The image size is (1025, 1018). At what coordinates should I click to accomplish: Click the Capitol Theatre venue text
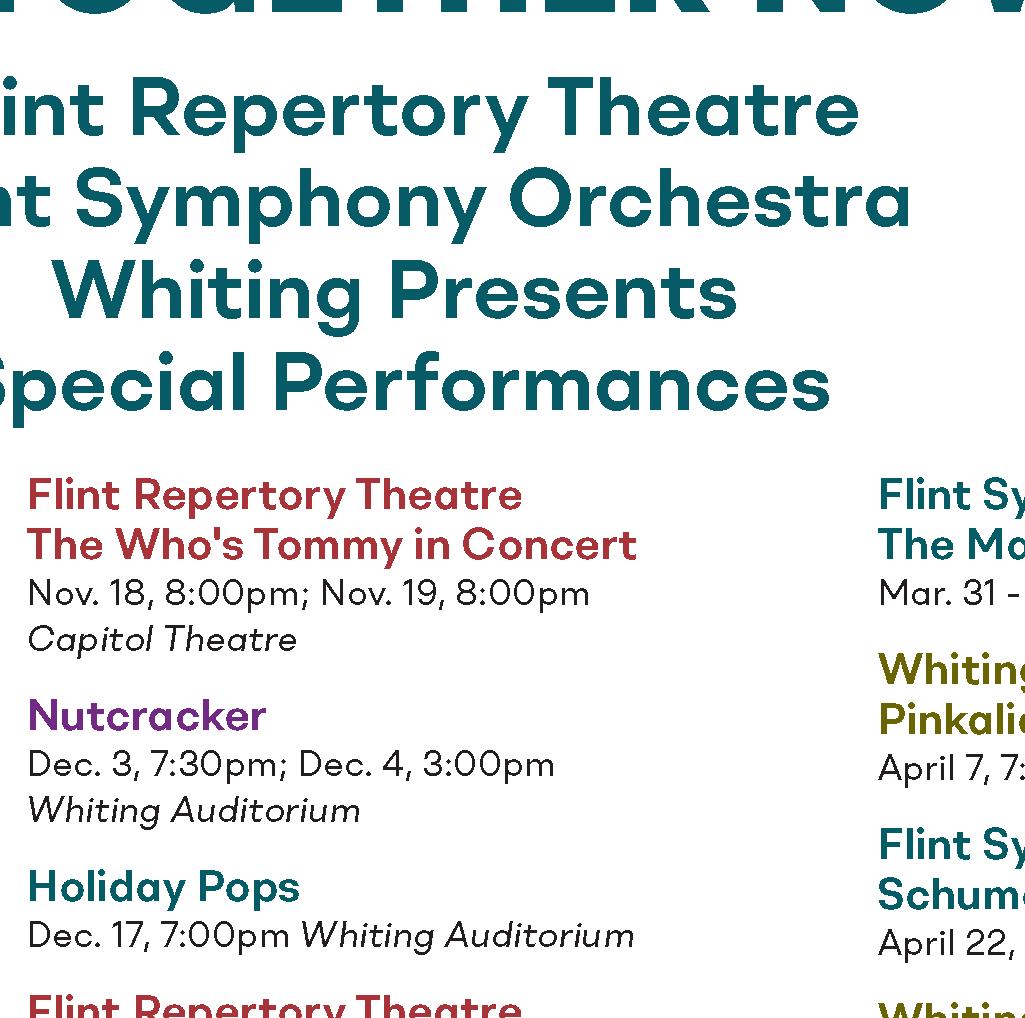tap(162, 640)
